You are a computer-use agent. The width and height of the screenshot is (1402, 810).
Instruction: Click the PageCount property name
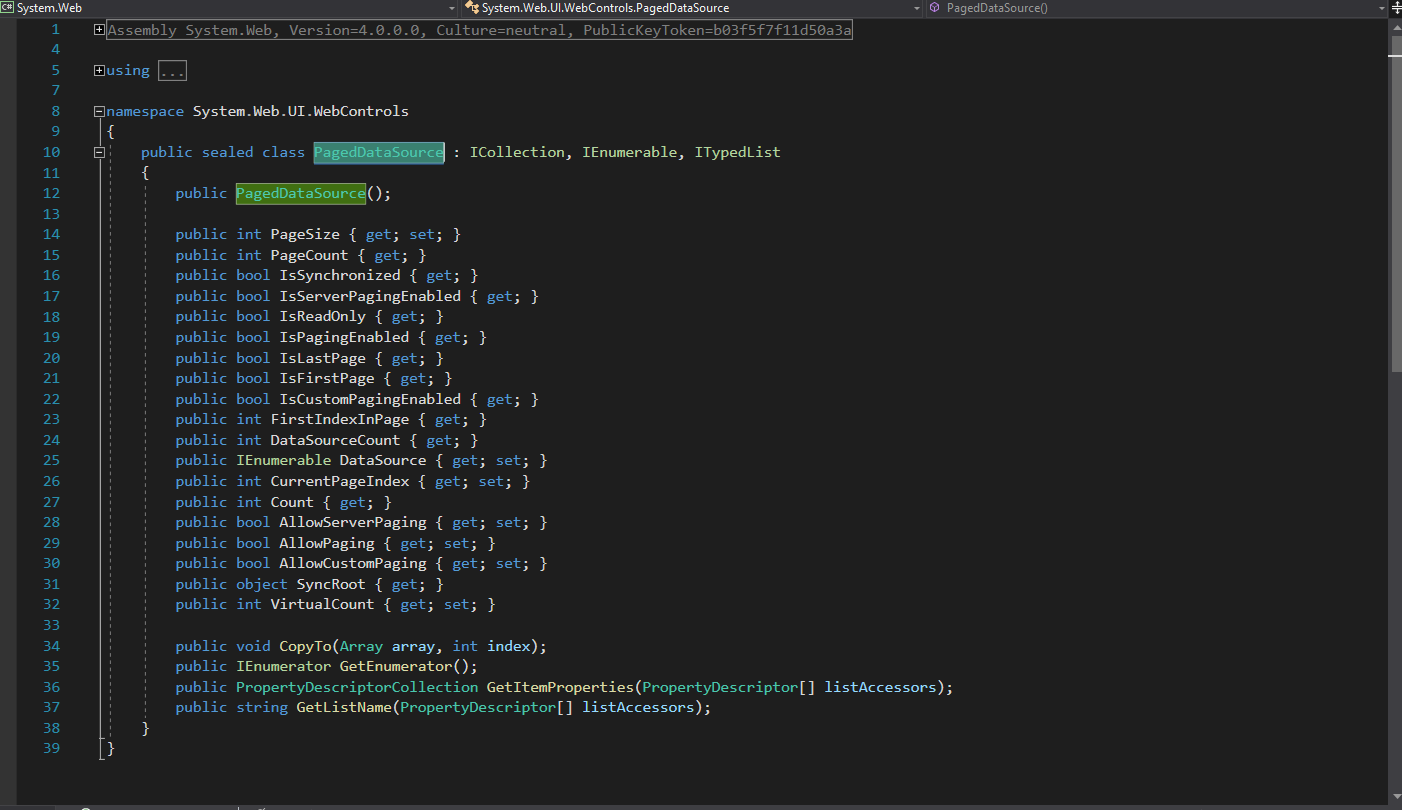click(309, 255)
